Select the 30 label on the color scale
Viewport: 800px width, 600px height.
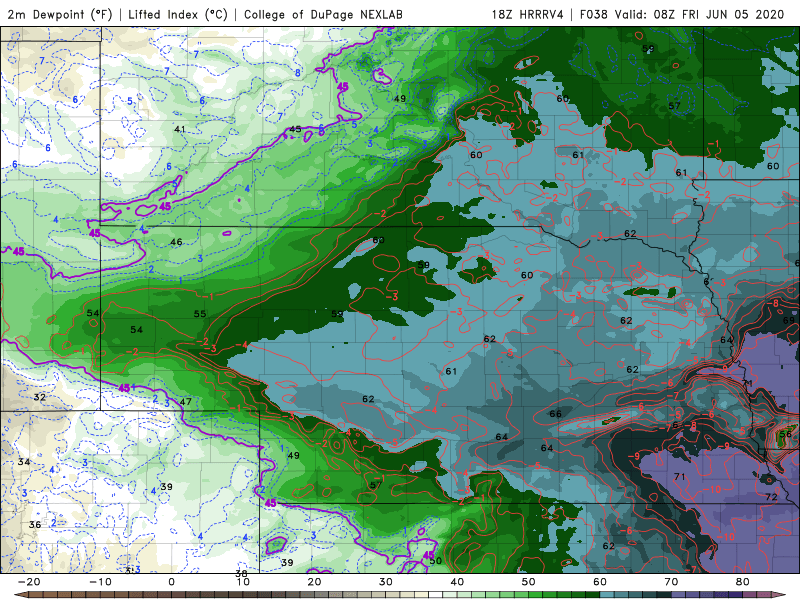point(386,582)
